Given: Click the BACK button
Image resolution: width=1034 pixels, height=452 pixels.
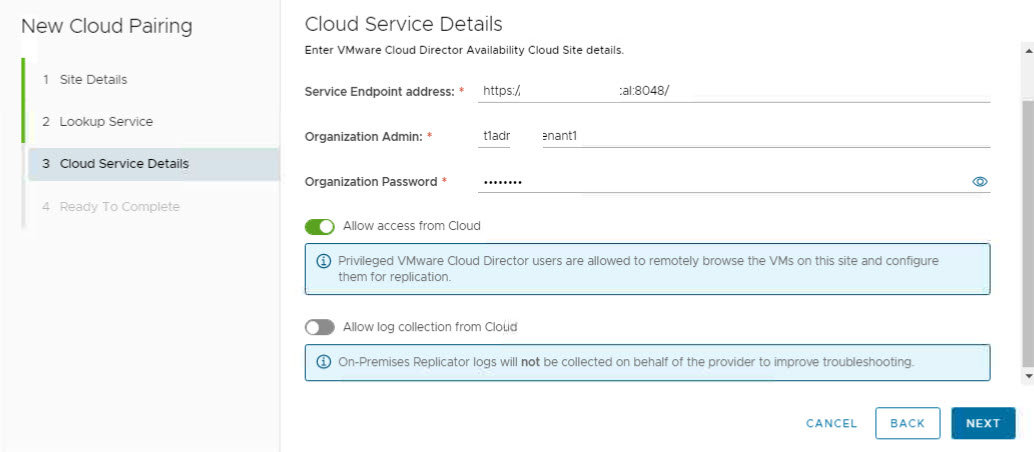Looking at the screenshot, I should [907, 423].
